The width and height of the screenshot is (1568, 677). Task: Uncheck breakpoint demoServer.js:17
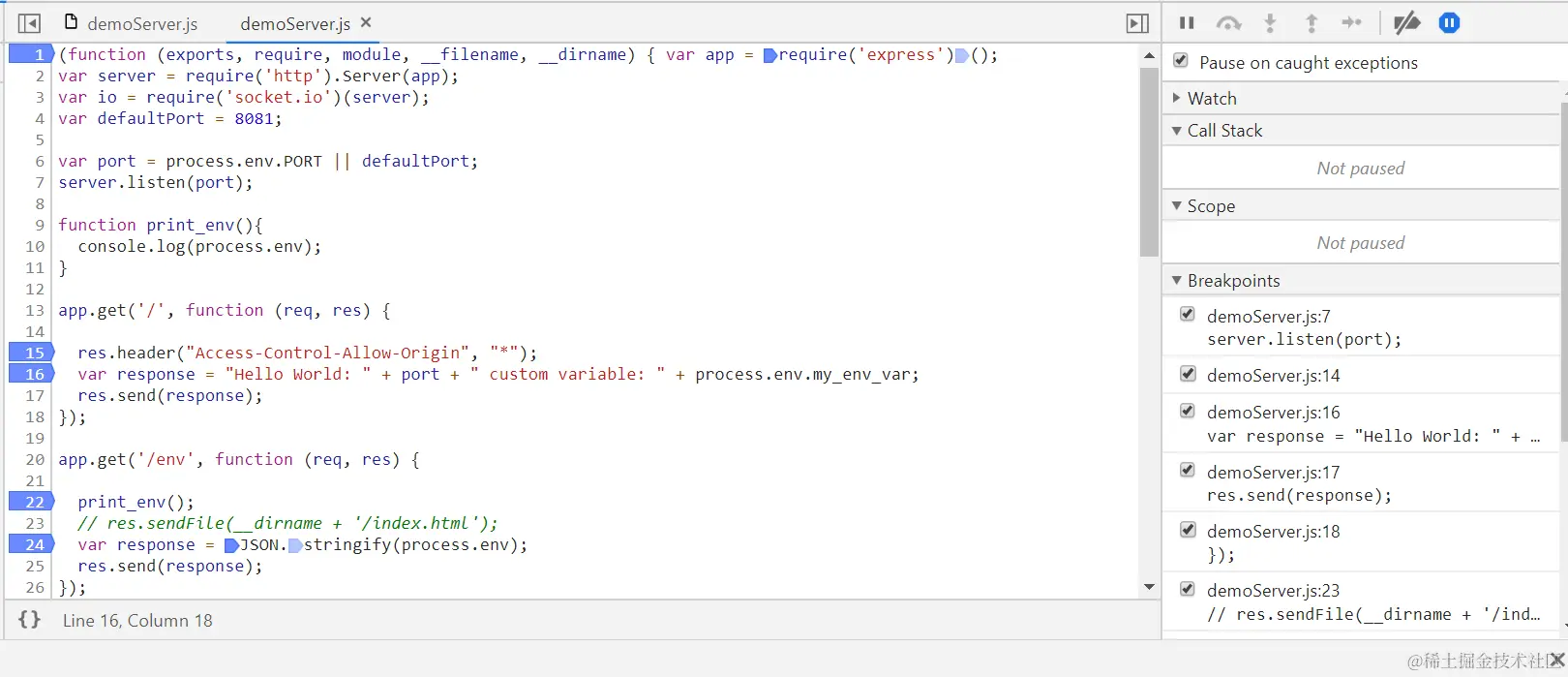tap(1188, 470)
